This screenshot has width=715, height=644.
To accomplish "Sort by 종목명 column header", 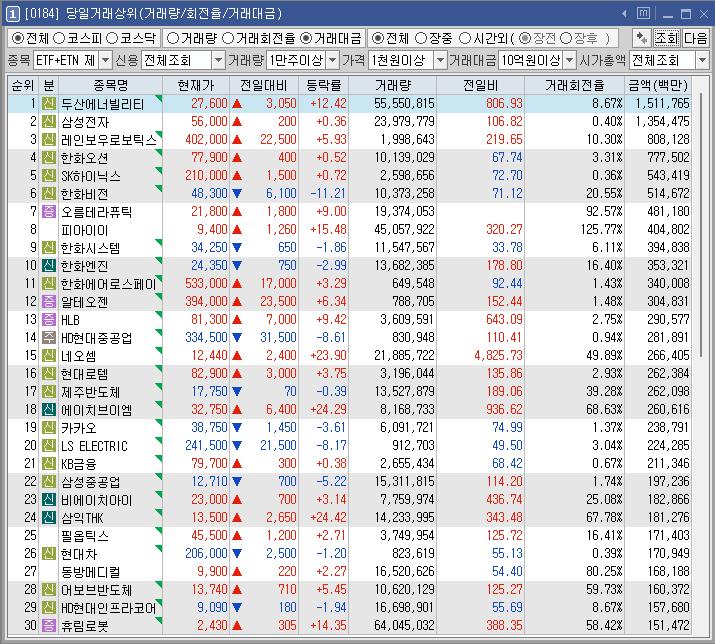I will pos(110,85).
